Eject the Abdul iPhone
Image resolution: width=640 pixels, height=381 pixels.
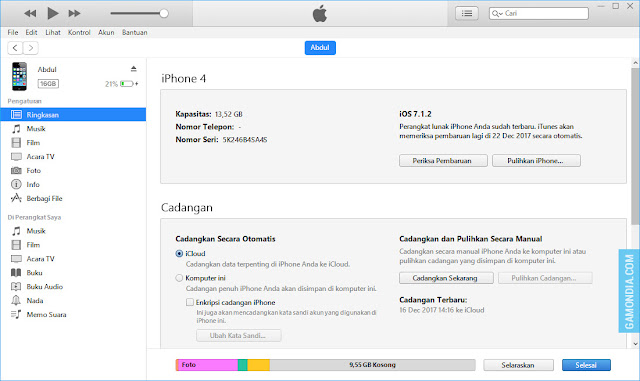133,69
